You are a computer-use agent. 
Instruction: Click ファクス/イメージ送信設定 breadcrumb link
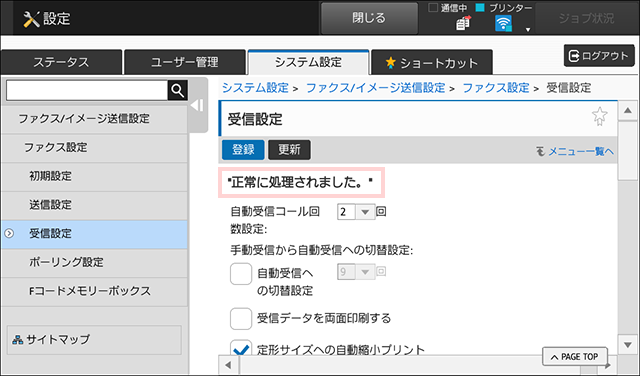(376, 88)
